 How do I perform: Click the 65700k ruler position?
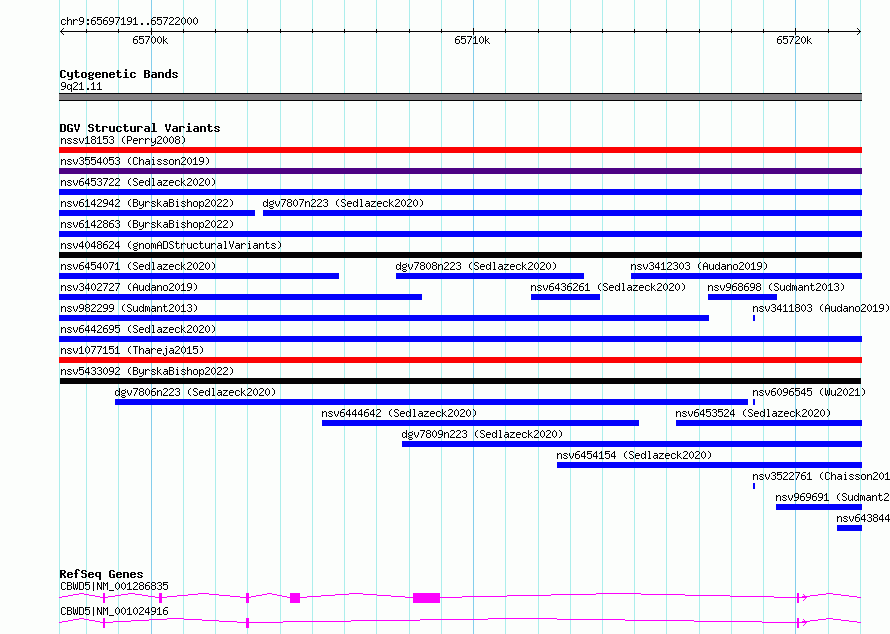click(150, 40)
